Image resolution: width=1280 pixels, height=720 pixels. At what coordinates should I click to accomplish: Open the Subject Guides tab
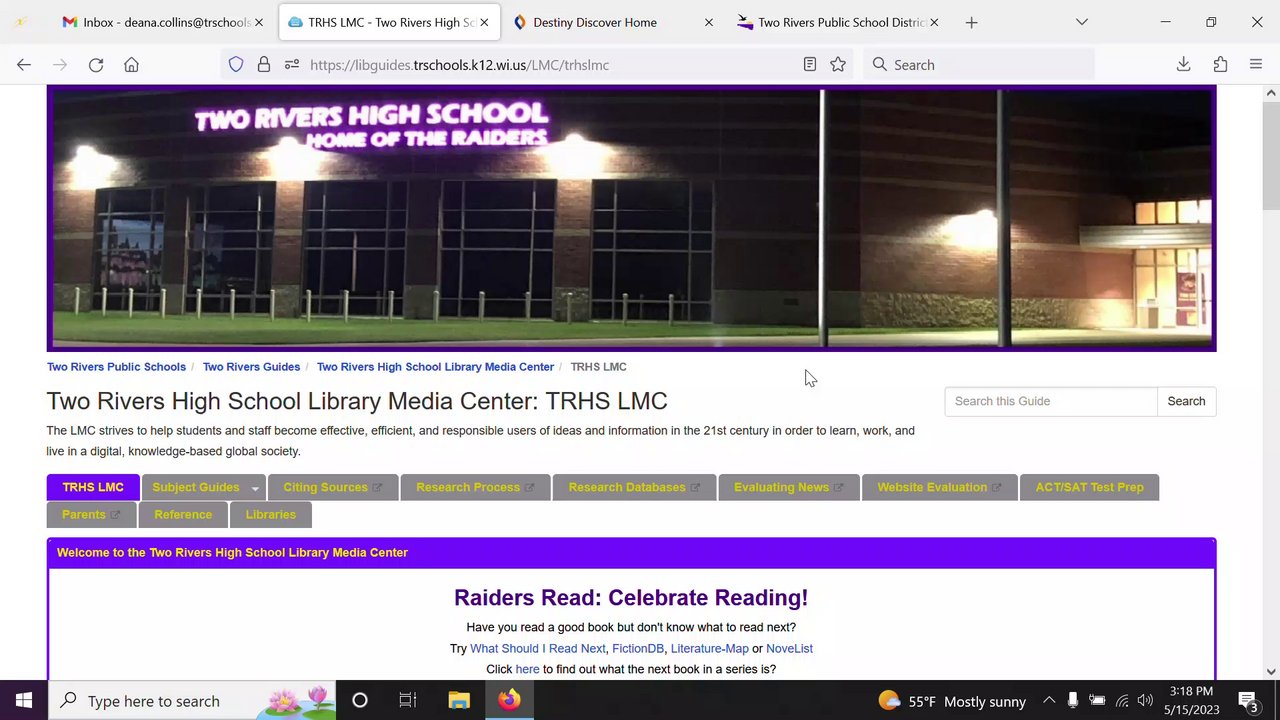196,487
